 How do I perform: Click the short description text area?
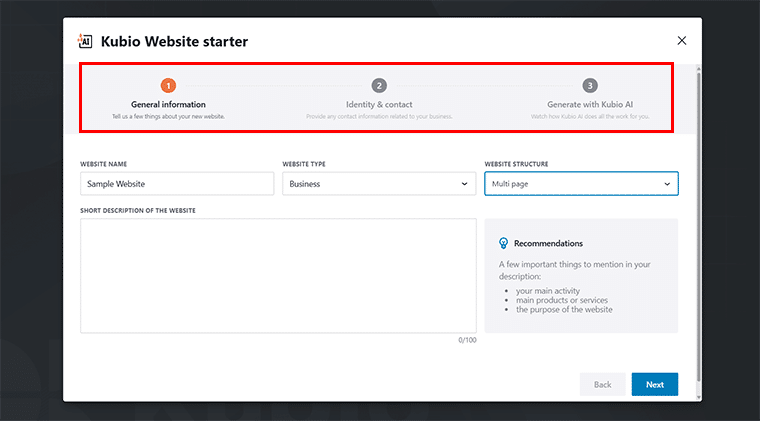(x=278, y=276)
